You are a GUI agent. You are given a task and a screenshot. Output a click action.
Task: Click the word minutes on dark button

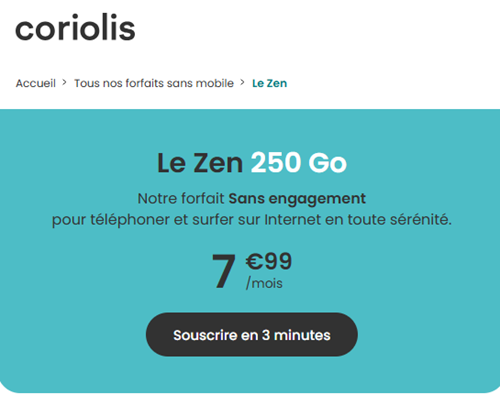point(302,335)
